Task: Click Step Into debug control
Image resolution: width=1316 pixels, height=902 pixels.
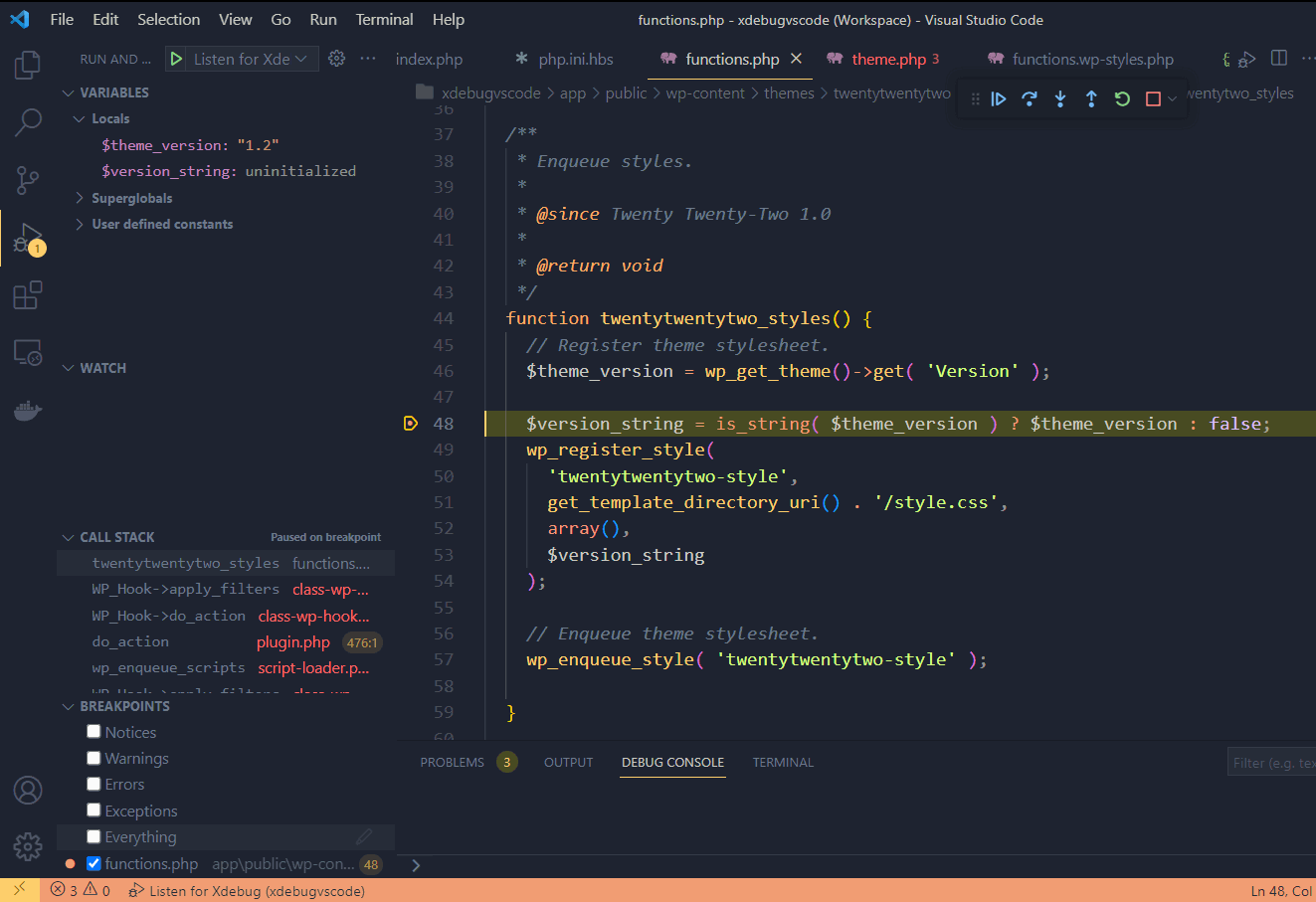Action: click(x=1059, y=98)
